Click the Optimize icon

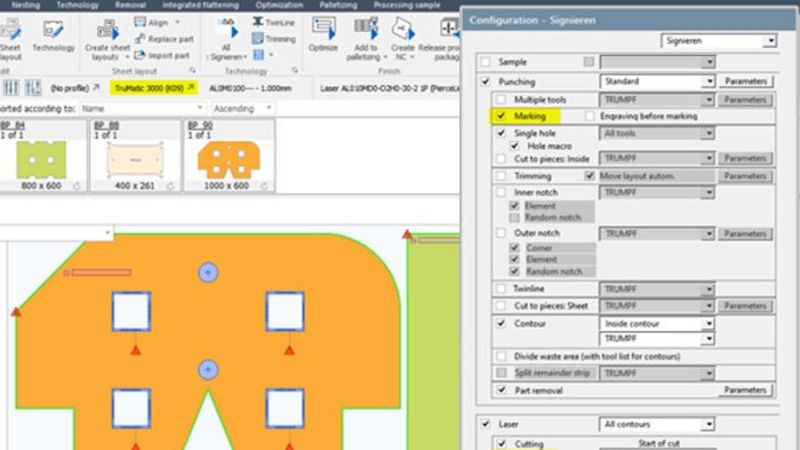click(323, 31)
